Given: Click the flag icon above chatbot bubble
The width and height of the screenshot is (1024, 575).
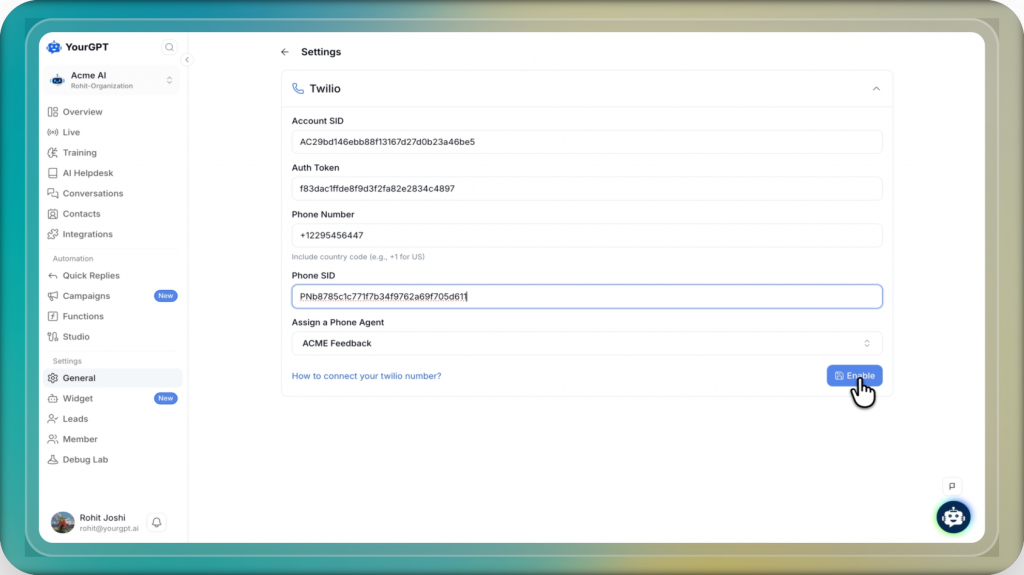Looking at the screenshot, I should (x=952, y=486).
